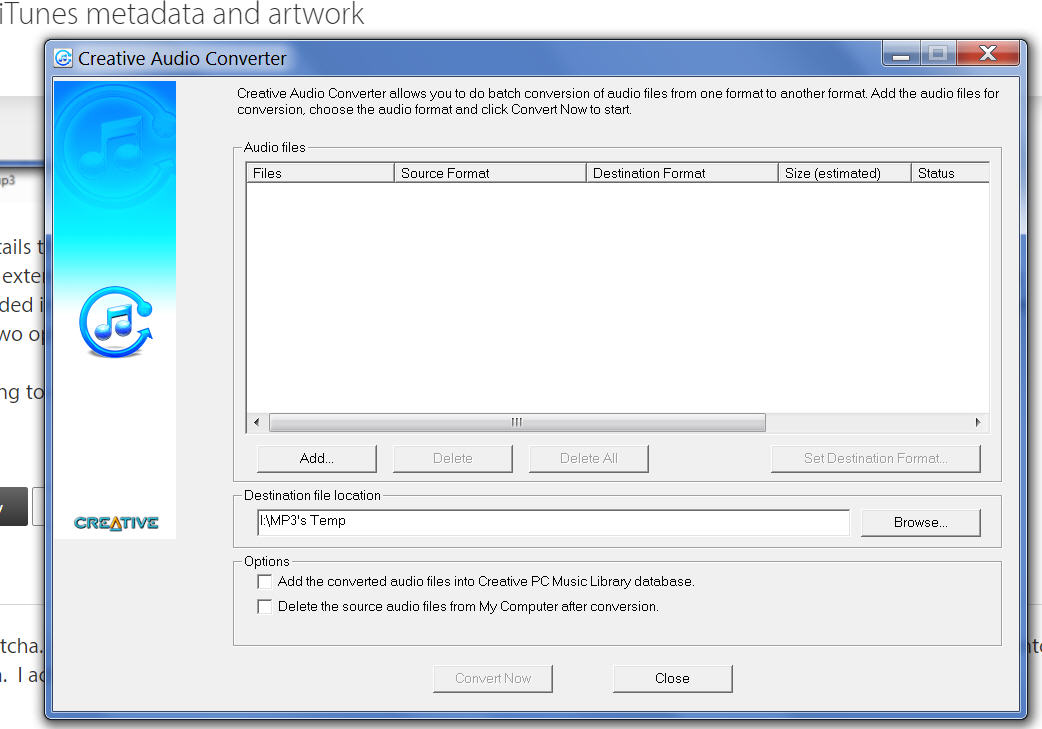Open Set Destination Format... settings
1042x729 pixels.
(x=875, y=459)
